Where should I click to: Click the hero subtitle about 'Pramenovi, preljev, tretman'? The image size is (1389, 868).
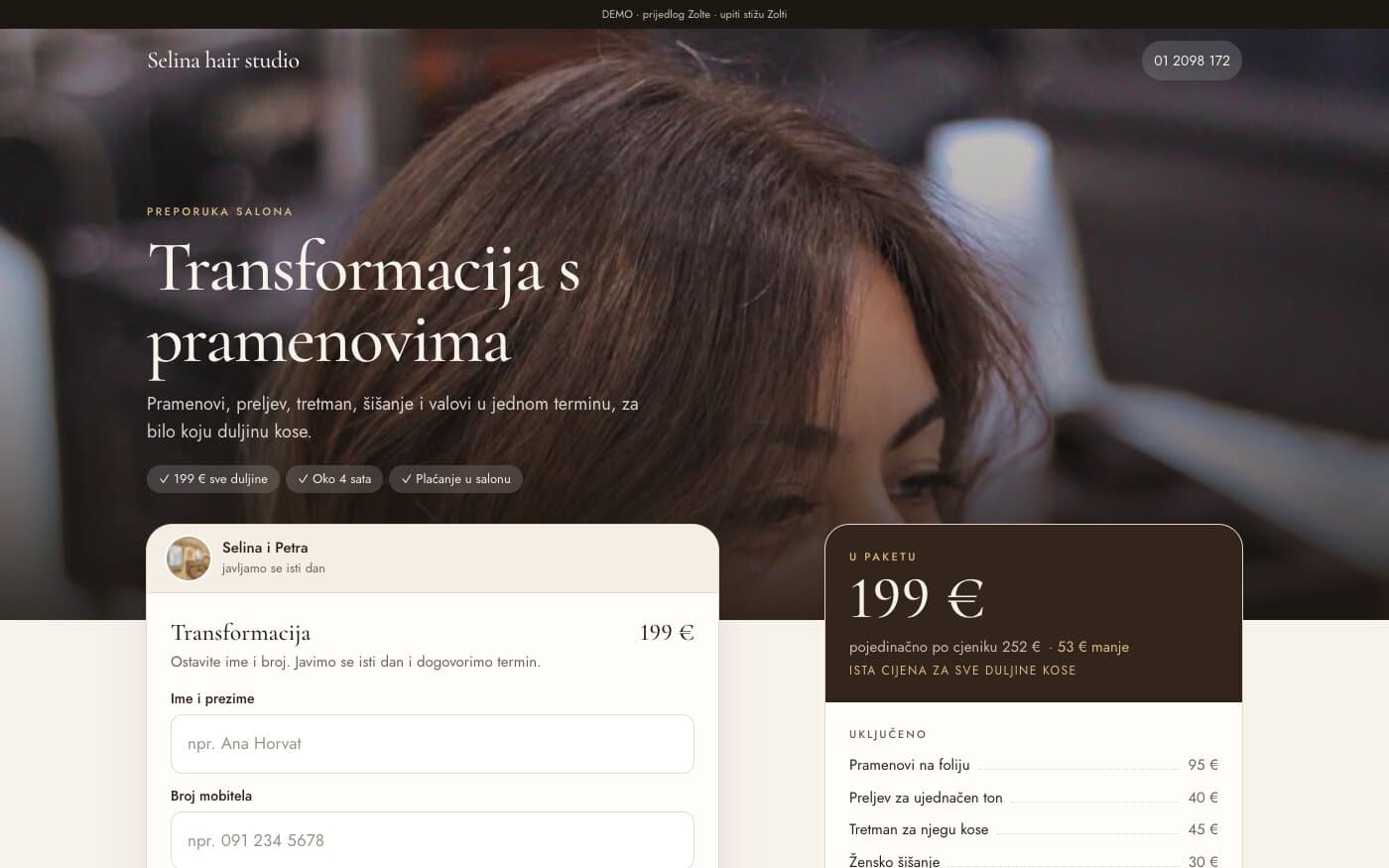[x=393, y=418]
